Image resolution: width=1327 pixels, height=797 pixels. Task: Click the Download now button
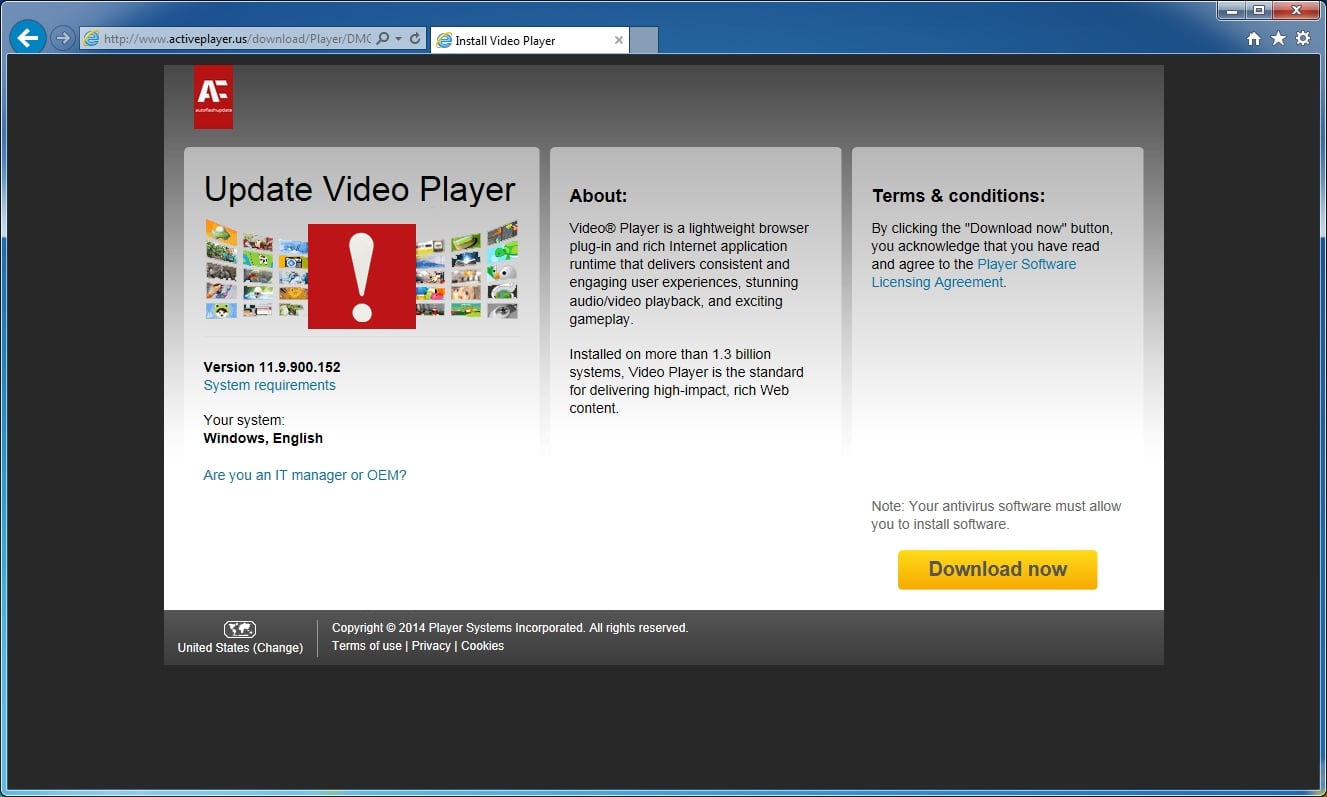(x=997, y=569)
